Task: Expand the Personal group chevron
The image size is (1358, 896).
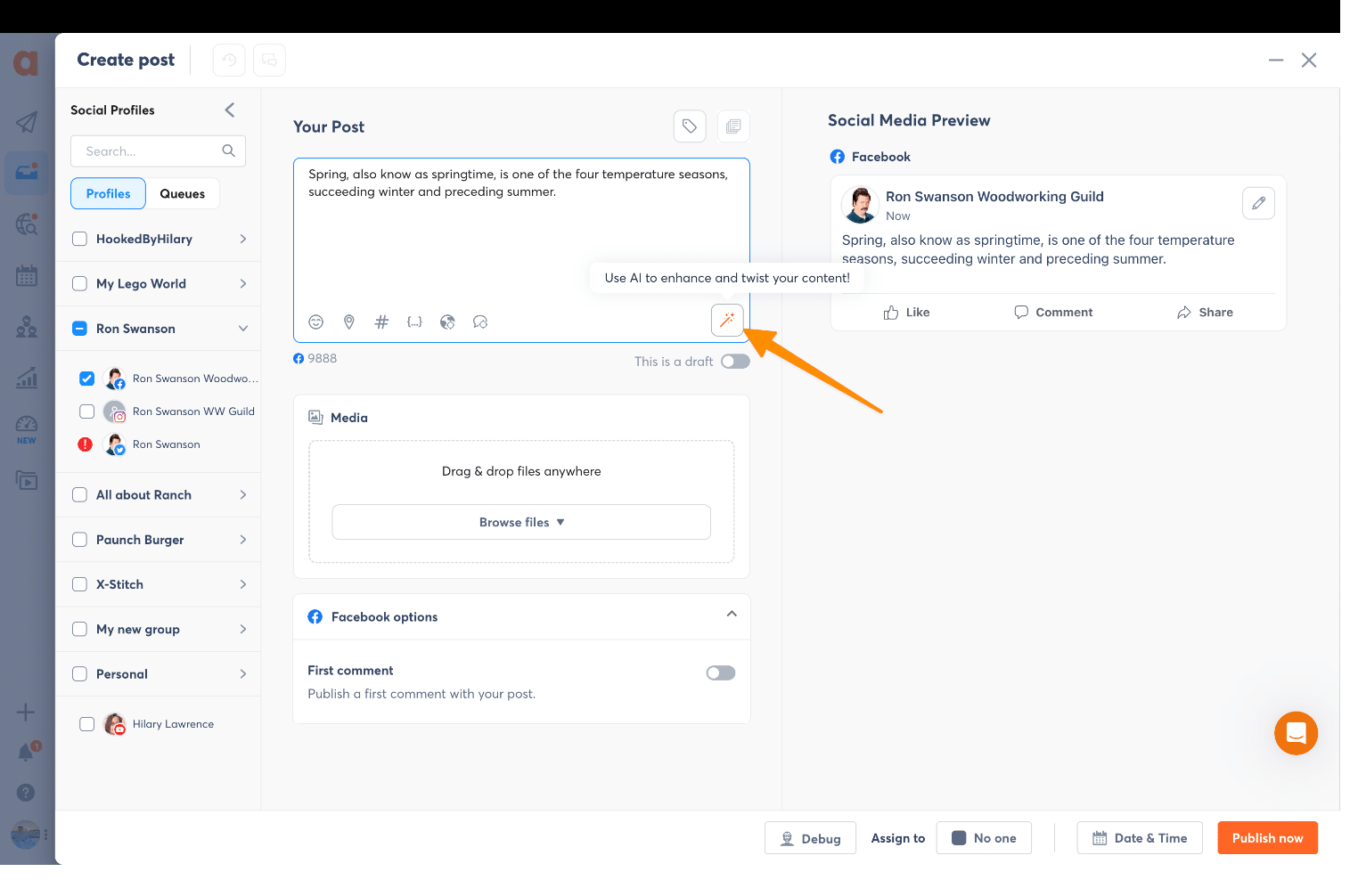Action: tap(242, 674)
